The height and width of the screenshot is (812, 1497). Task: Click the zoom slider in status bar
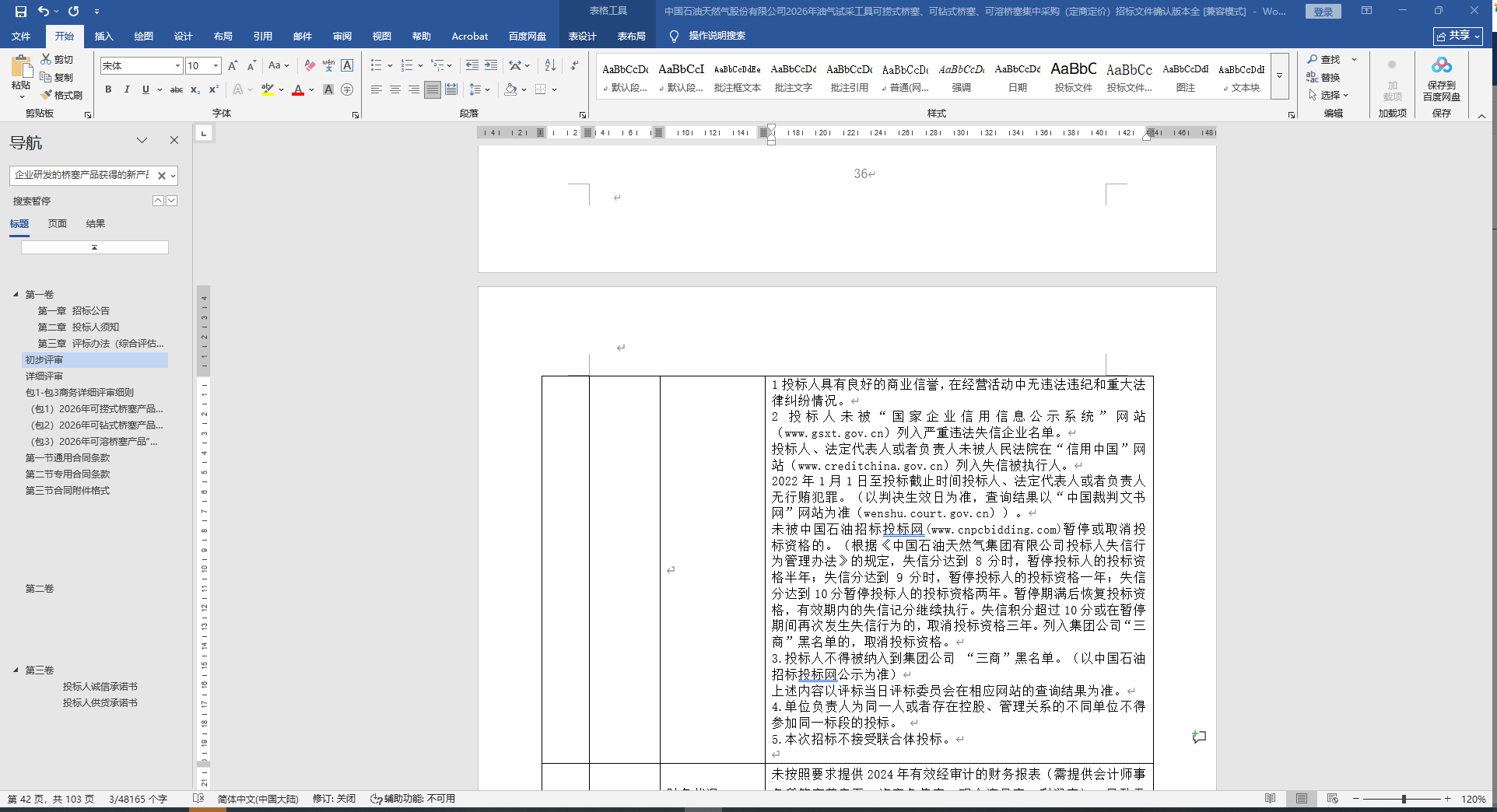pyautogui.click(x=1404, y=799)
